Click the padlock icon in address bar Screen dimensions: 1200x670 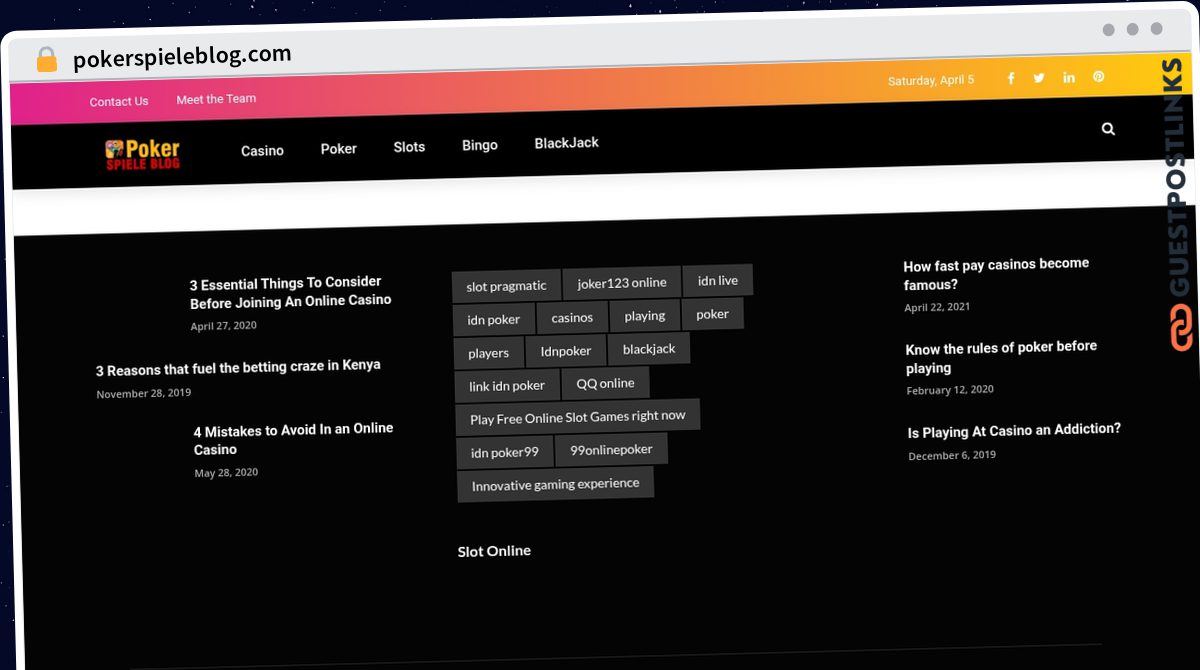point(47,59)
